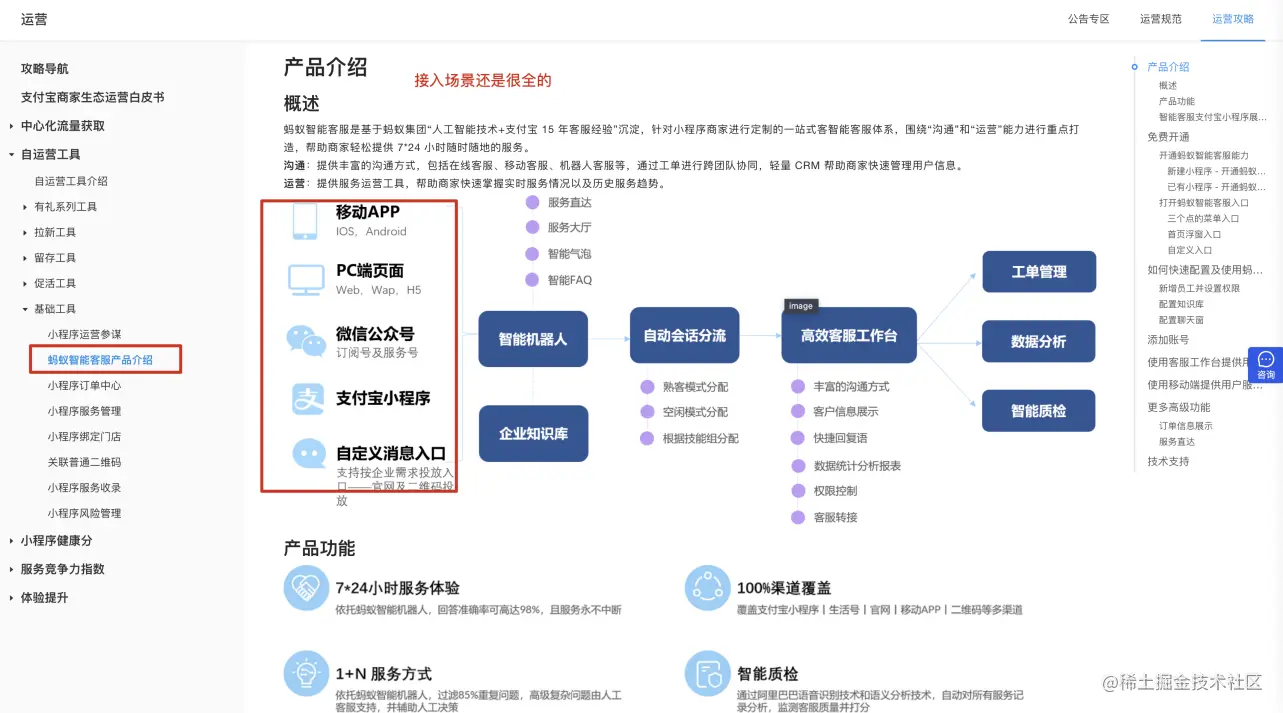1283x713 pixels.
Task: Expand the 服务竞争力指数 section arrow
Action: coord(11,569)
